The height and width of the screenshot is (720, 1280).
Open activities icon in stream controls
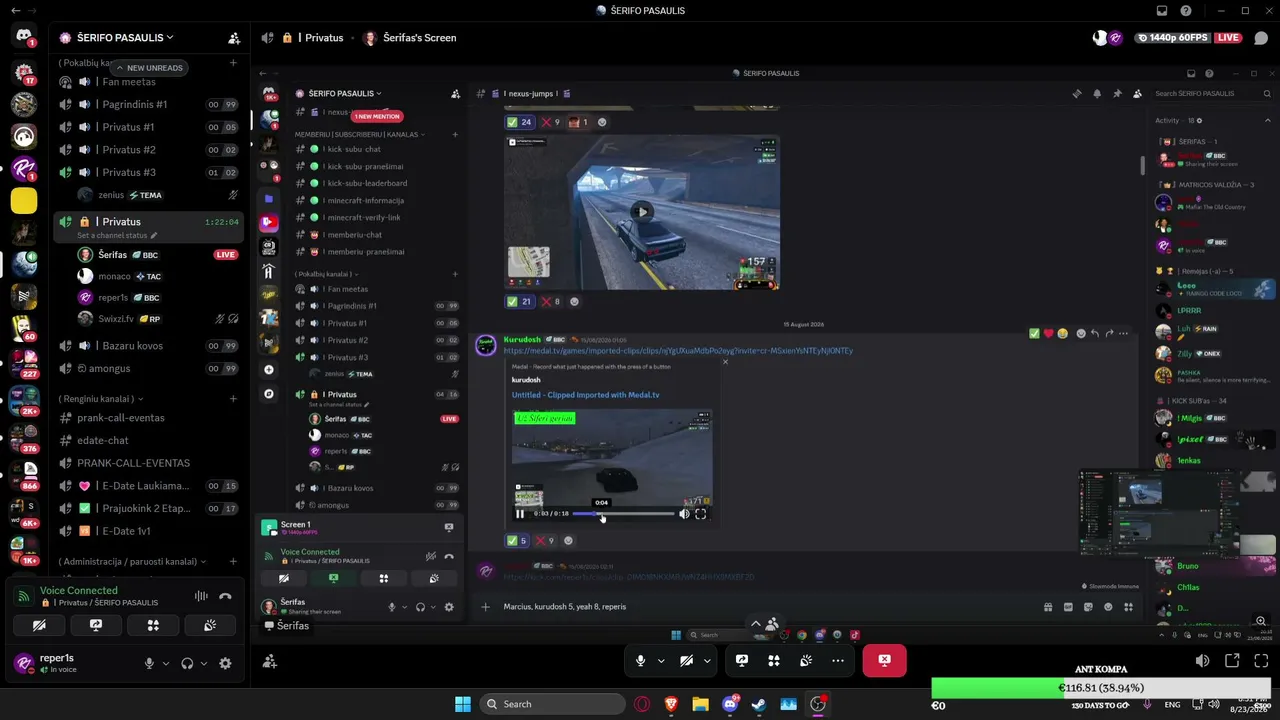(774, 661)
